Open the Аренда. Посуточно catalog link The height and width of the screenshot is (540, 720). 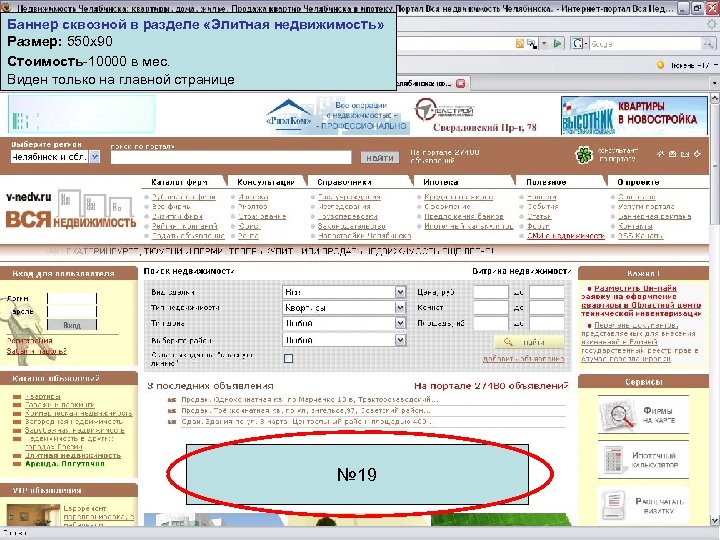65,464
